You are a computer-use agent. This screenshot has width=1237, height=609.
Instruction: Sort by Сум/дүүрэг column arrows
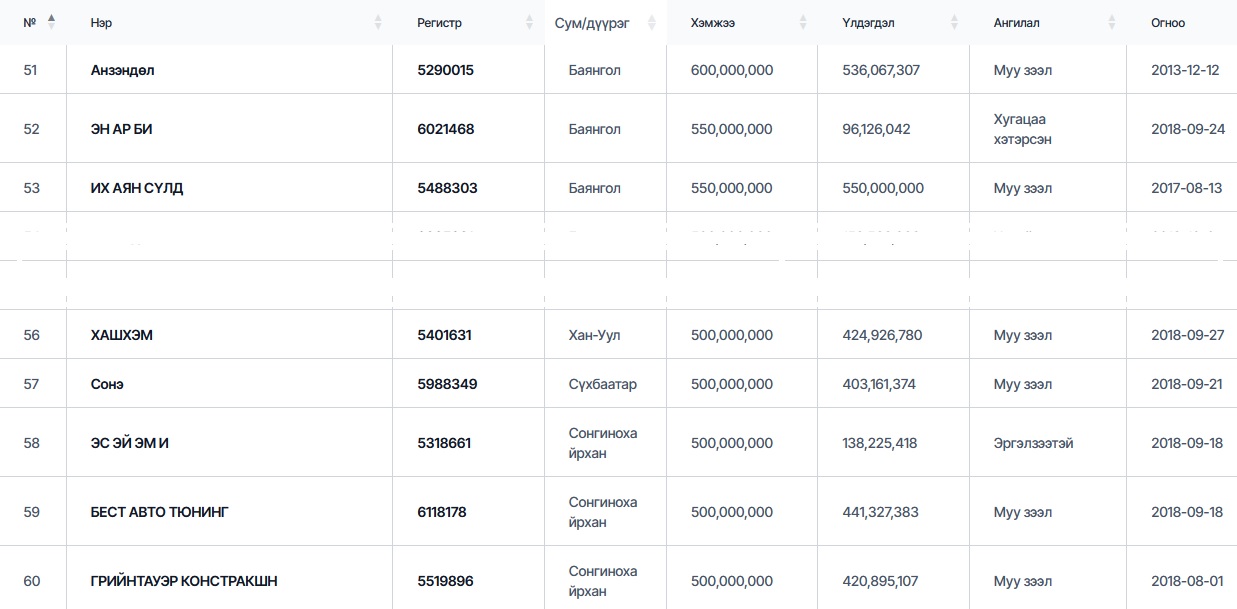(x=652, y=22)
